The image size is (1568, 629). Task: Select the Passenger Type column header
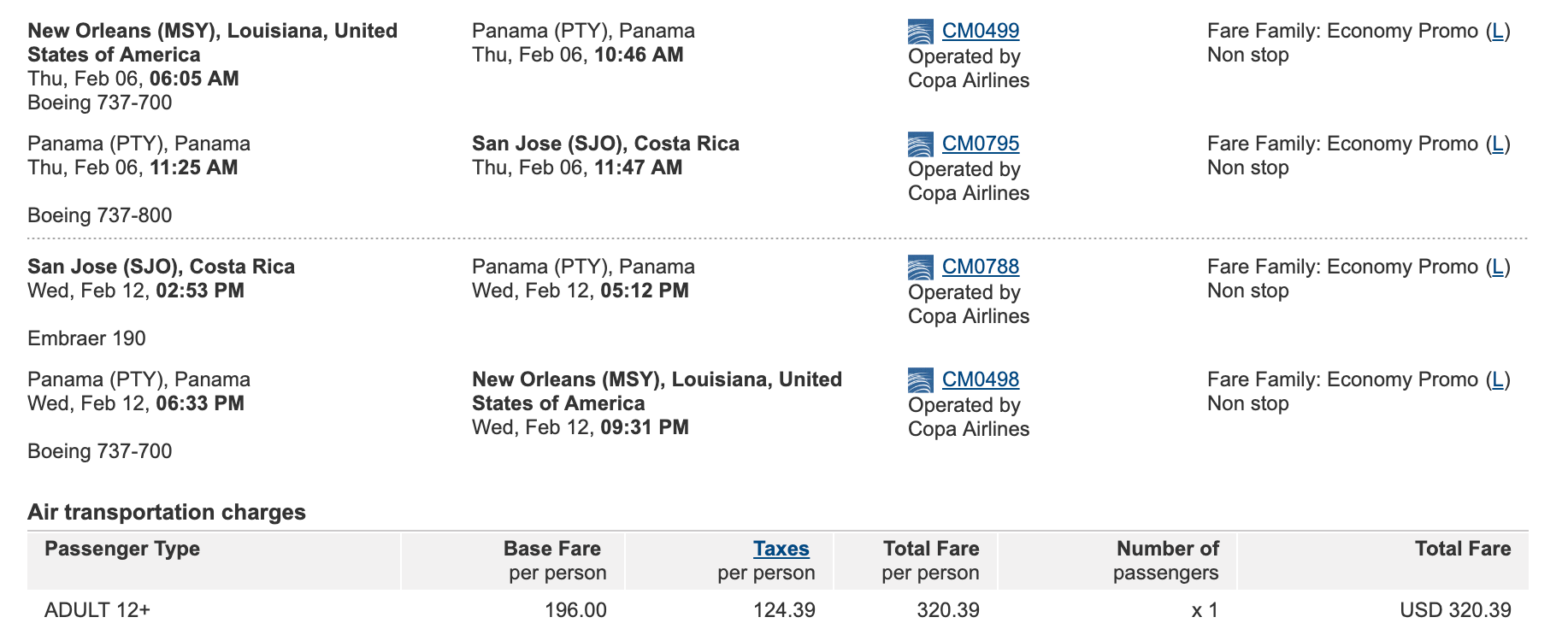click(122, 549)
